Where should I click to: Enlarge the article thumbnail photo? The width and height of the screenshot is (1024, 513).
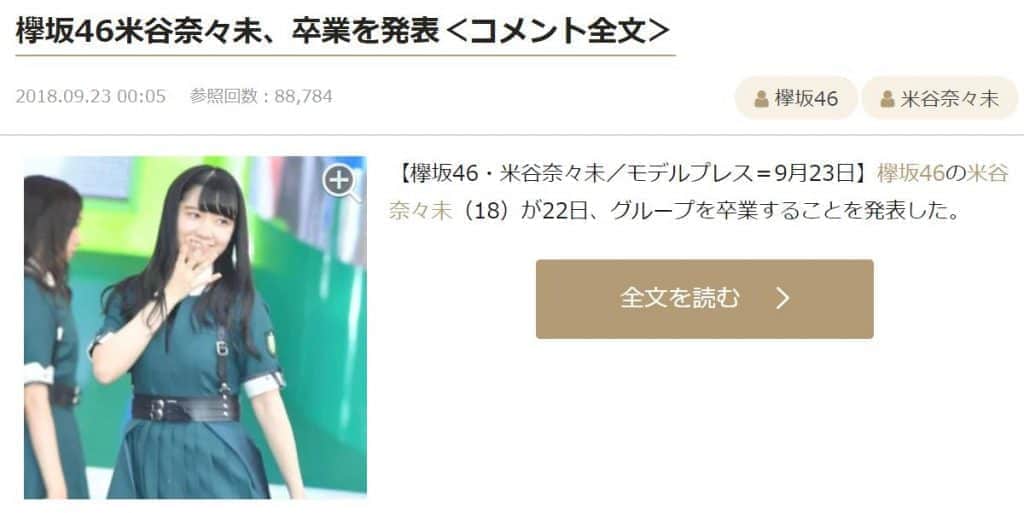tap(195, 328)
